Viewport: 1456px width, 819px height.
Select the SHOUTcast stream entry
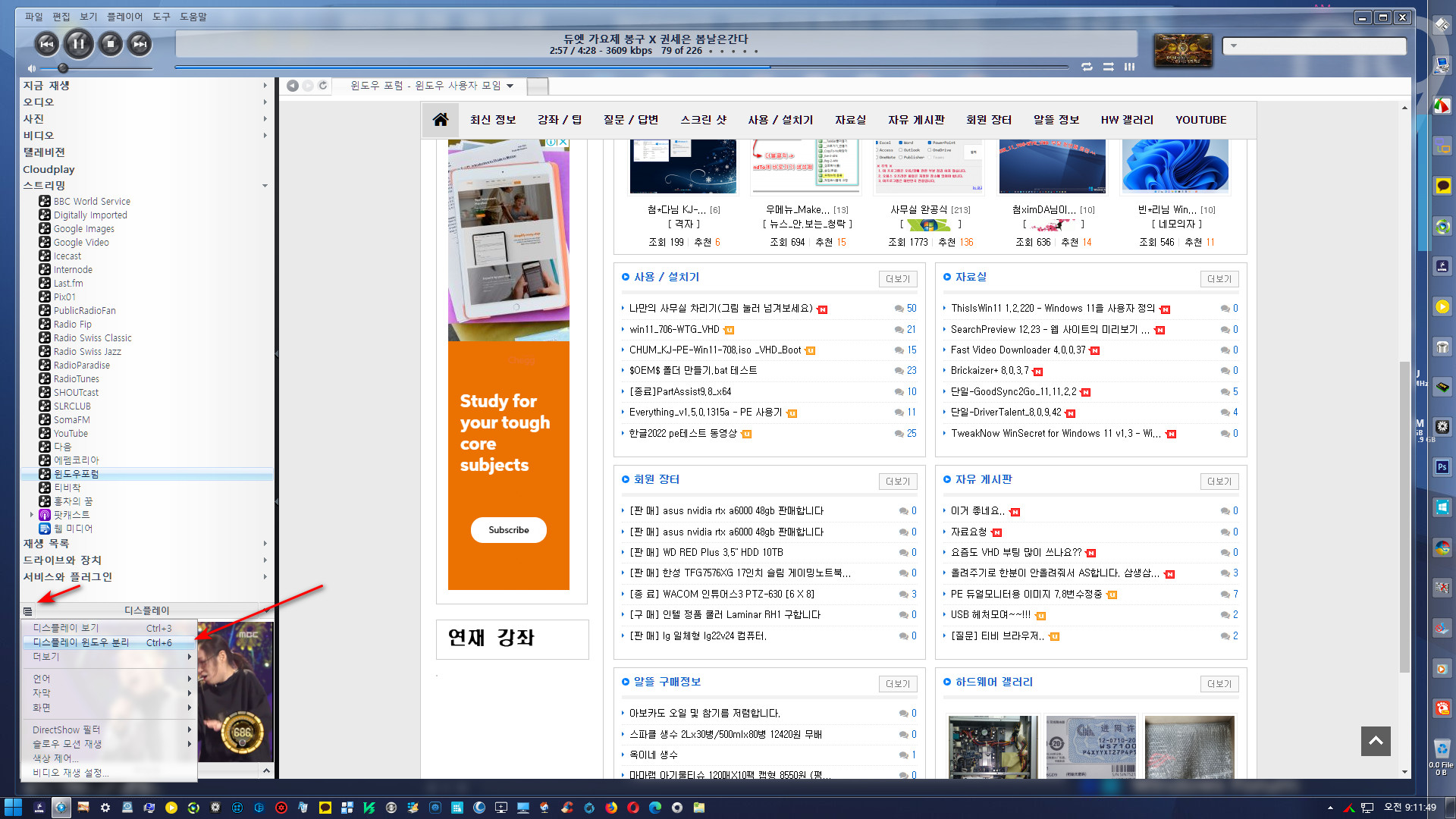click(x=76, y=393)
